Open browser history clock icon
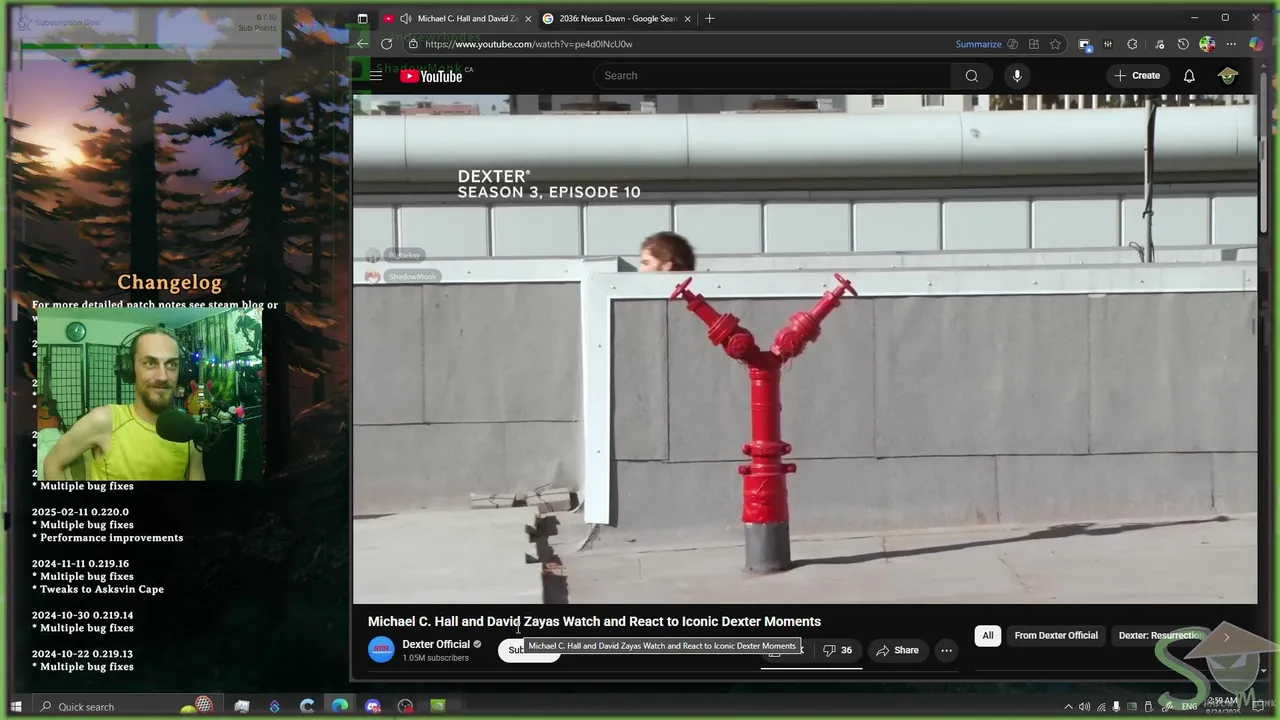1280x720 pixels. click(1183, 44)
